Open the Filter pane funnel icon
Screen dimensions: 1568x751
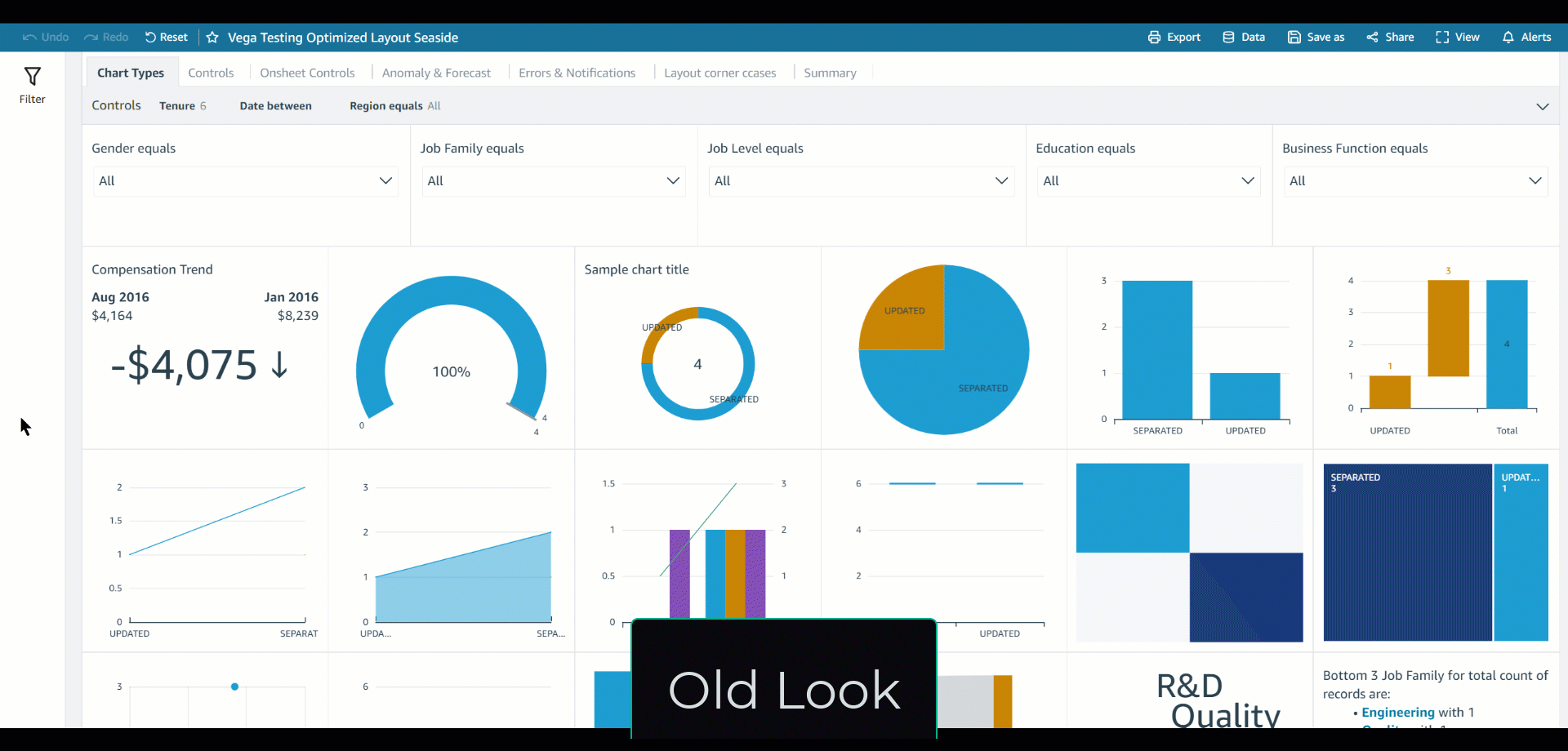pyautogui.click(x=32, y=77)
